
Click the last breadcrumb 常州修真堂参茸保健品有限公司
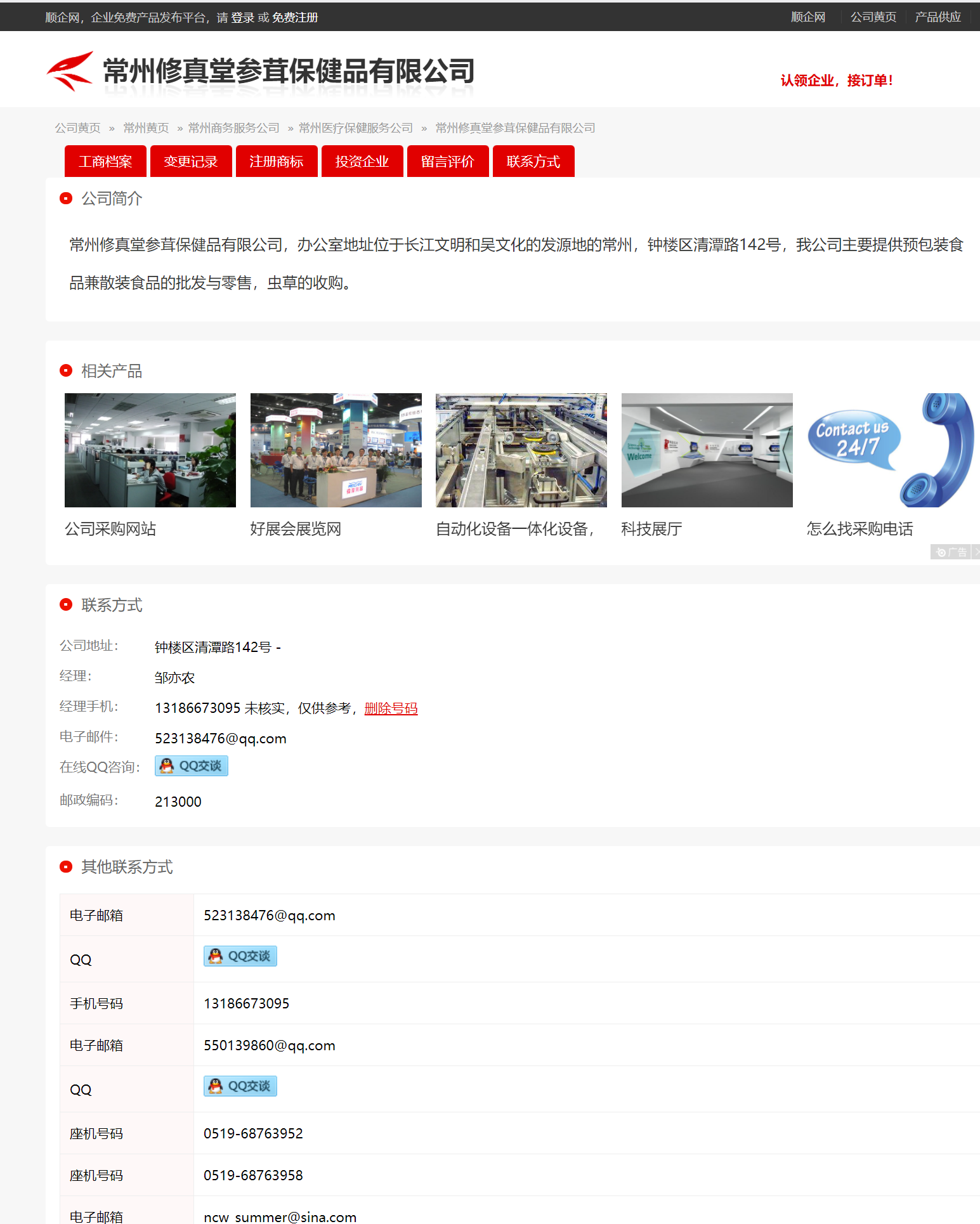coord(515,128)
